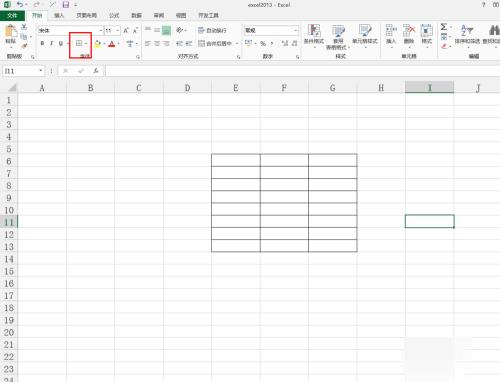
Task: Open the number format dropdown
Action: pyautogui.click(x=295, y=30)
